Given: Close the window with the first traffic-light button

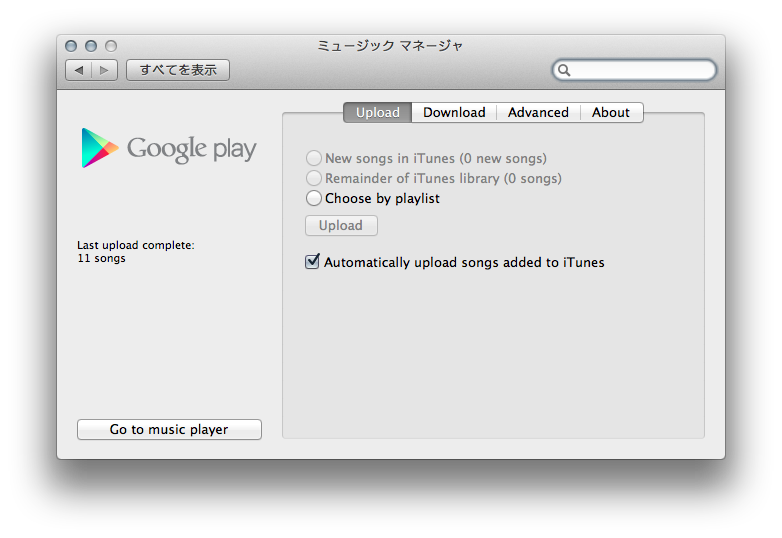Looking at the screenshot, I should coord(71,46).
